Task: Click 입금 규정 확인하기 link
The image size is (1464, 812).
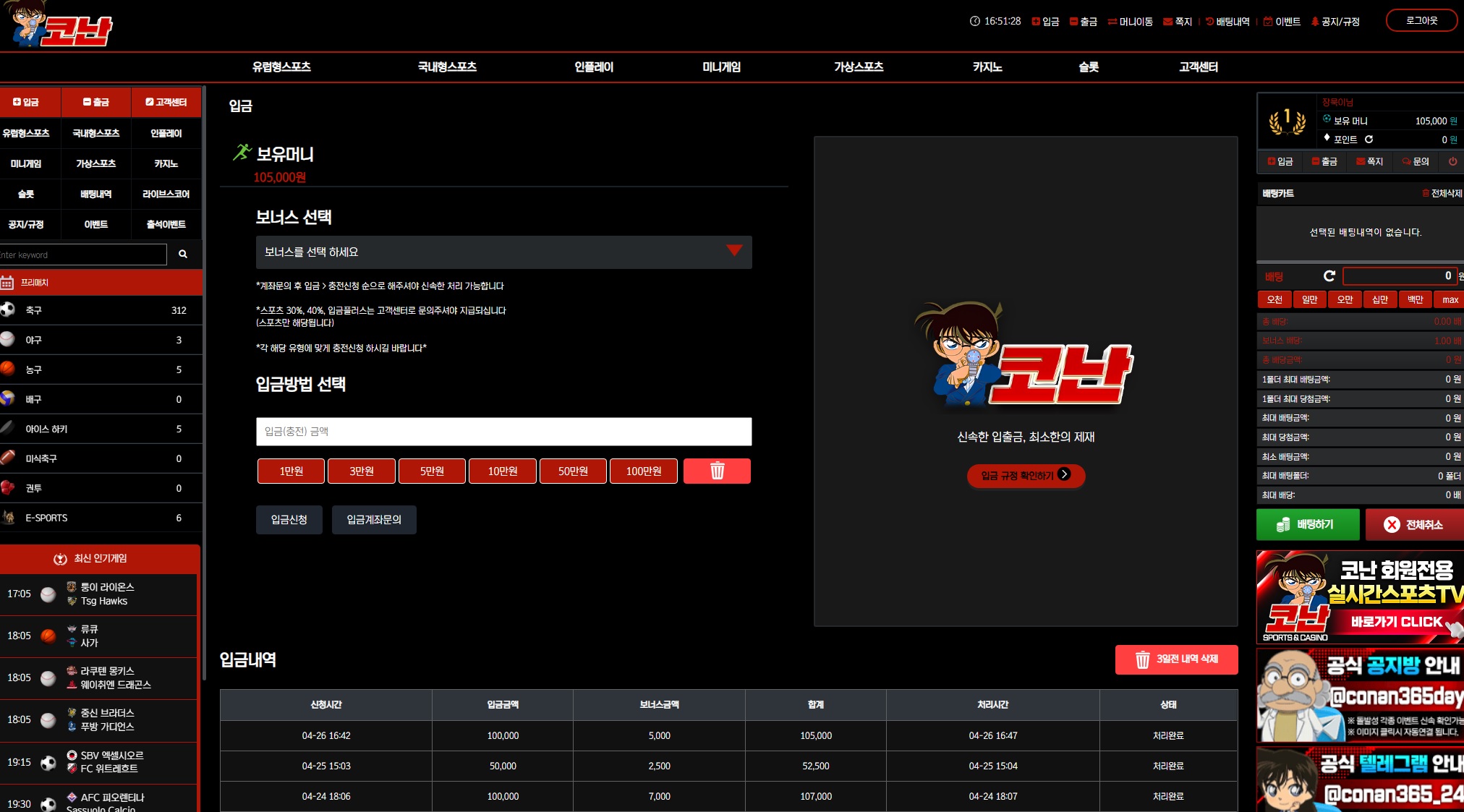Action: (1026, 476)
